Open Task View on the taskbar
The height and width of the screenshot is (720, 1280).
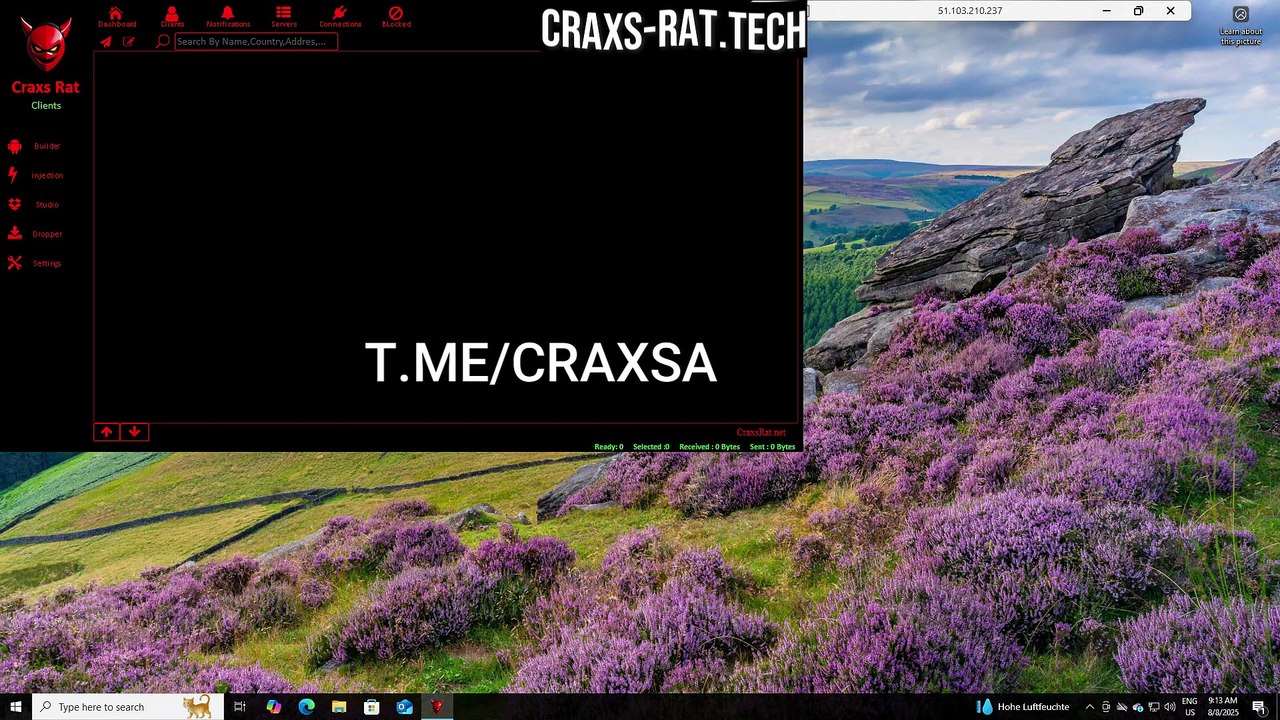(240, 707)
